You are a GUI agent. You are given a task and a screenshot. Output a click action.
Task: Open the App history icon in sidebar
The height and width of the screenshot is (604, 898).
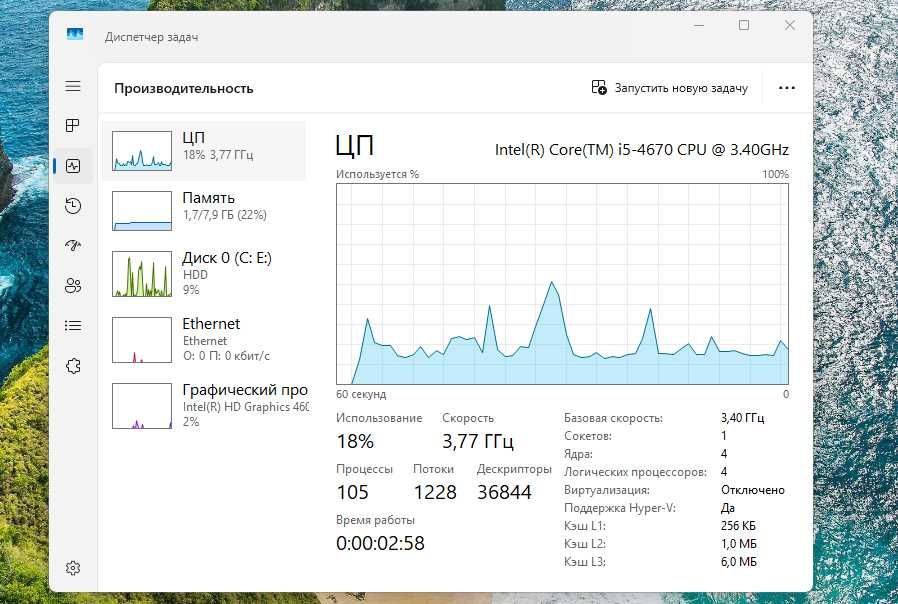(x=73, y=206)
